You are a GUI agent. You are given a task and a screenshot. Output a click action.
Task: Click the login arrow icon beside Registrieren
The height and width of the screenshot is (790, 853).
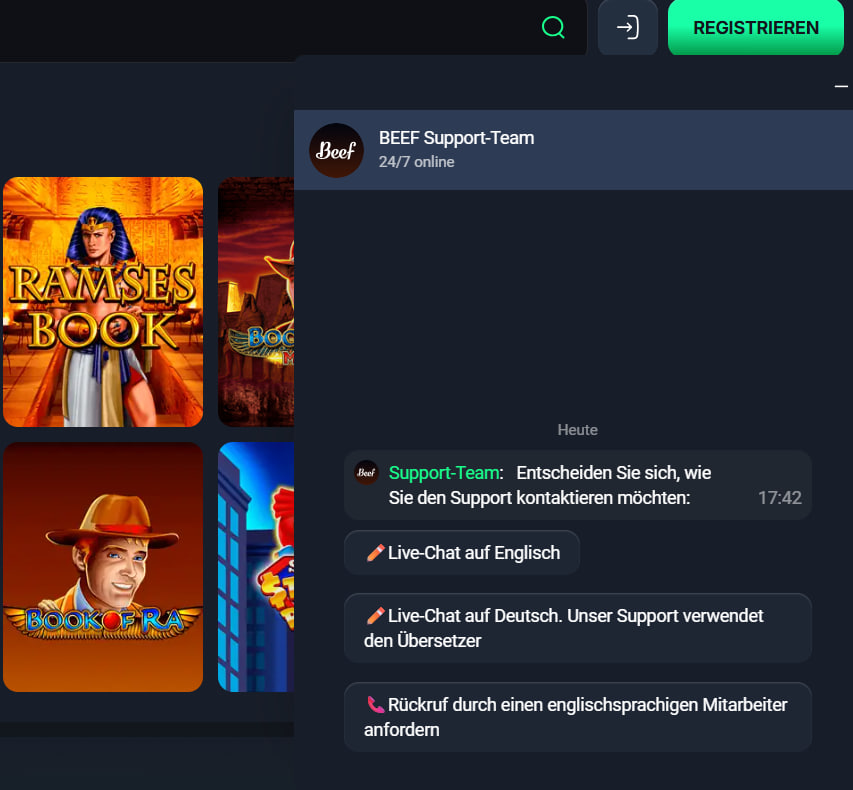[627, 27]
